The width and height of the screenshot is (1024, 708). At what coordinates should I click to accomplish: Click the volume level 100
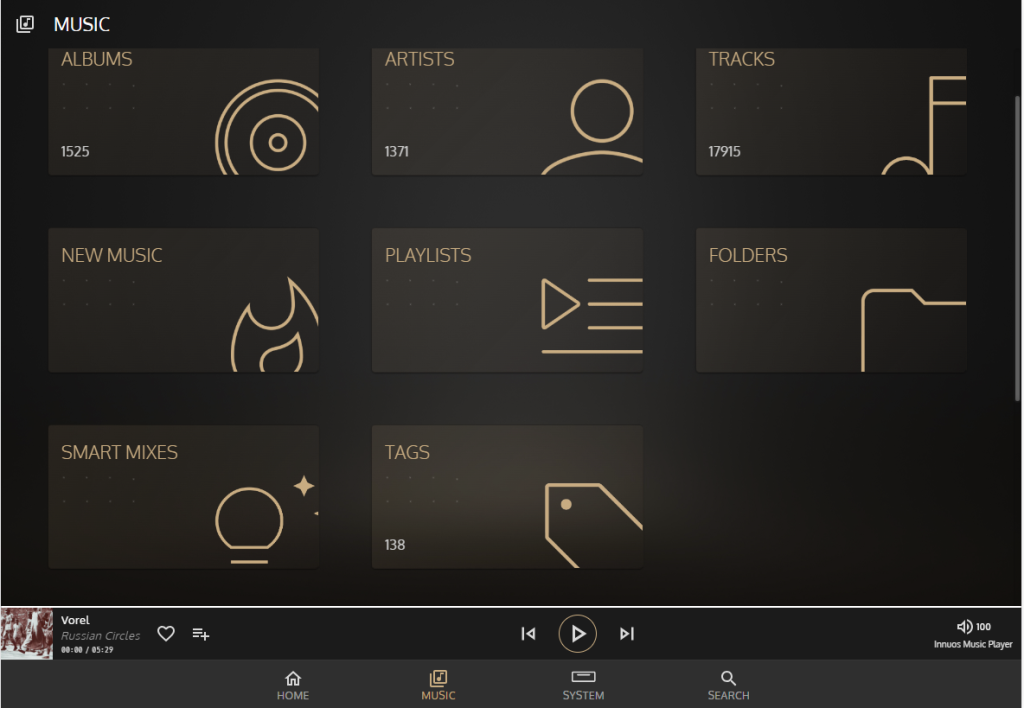[983, 627]
